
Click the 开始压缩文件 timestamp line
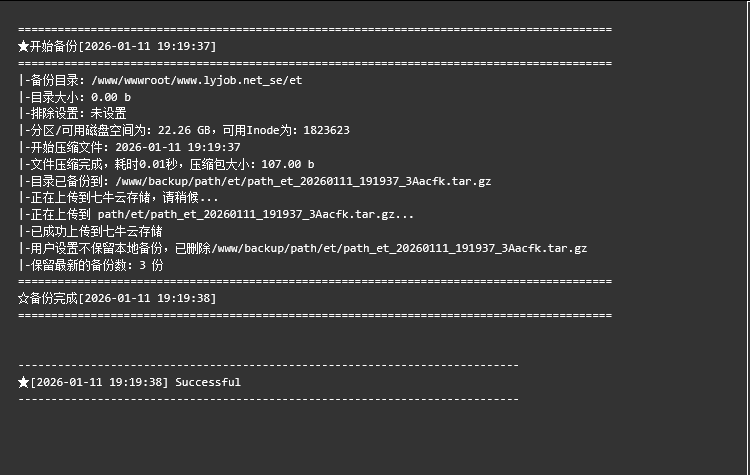coord(130,147)
